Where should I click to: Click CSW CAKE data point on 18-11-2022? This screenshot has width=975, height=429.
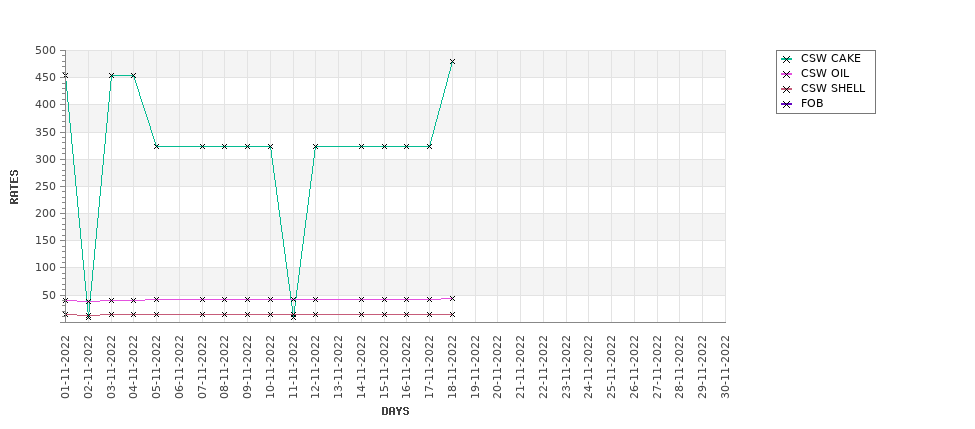point(452,62)
